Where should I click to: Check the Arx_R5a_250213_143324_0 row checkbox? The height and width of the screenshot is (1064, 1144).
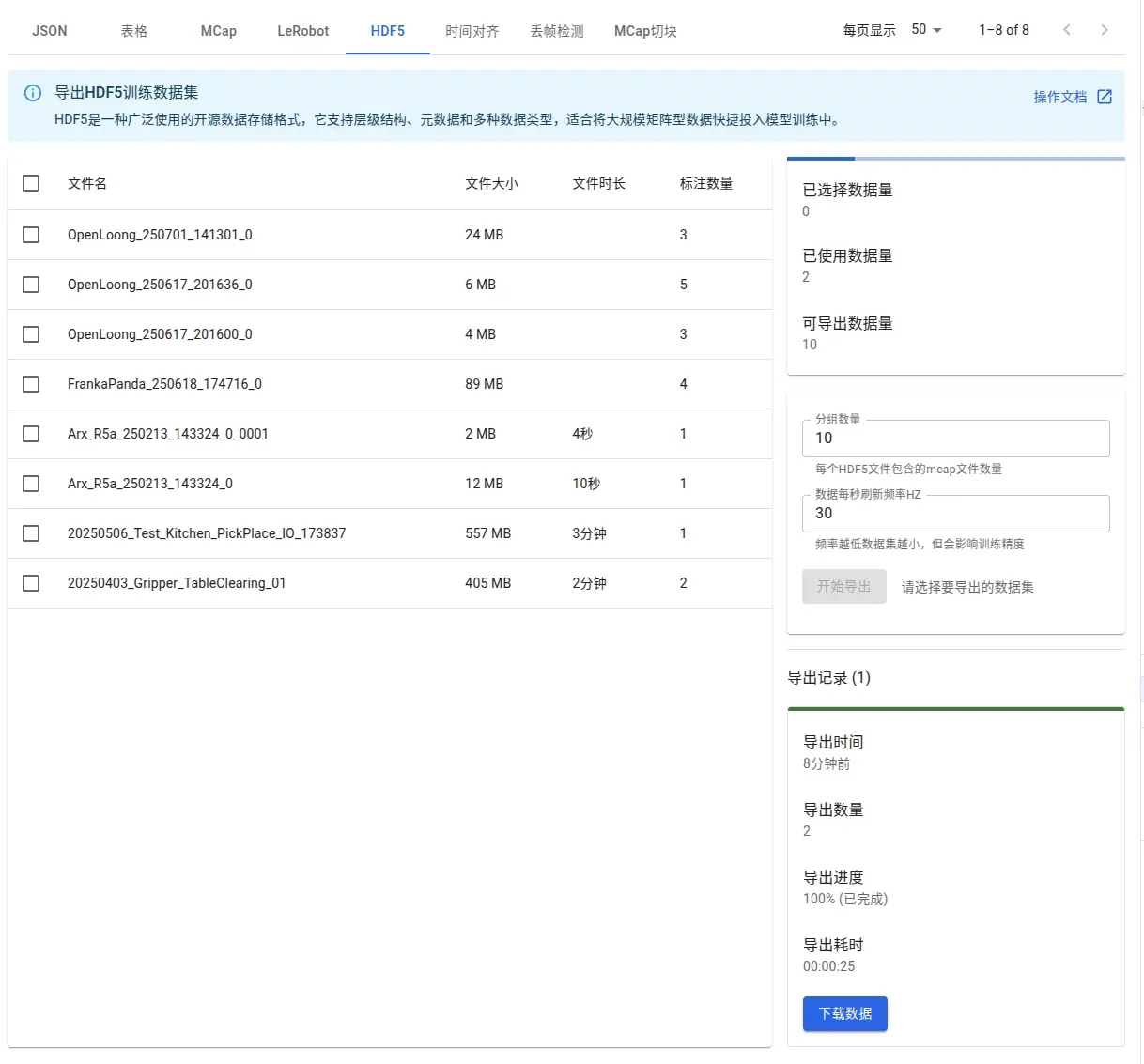31,484
